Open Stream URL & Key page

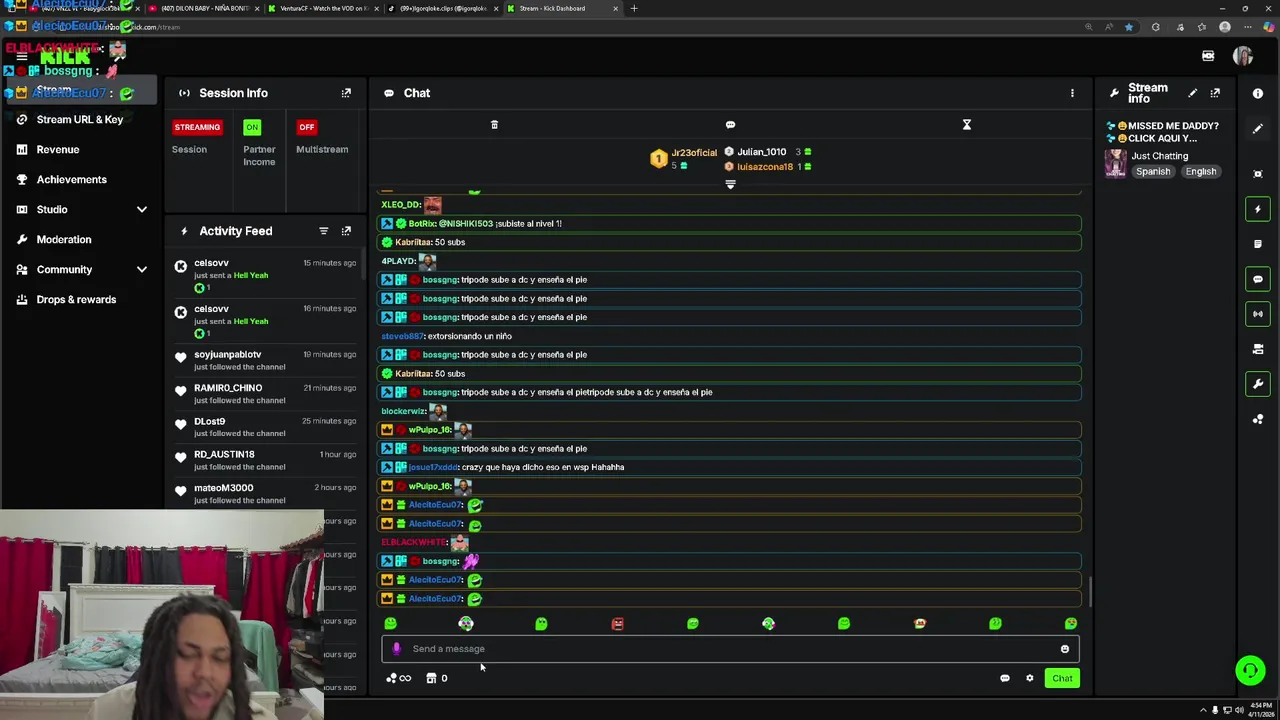(80, 119)
